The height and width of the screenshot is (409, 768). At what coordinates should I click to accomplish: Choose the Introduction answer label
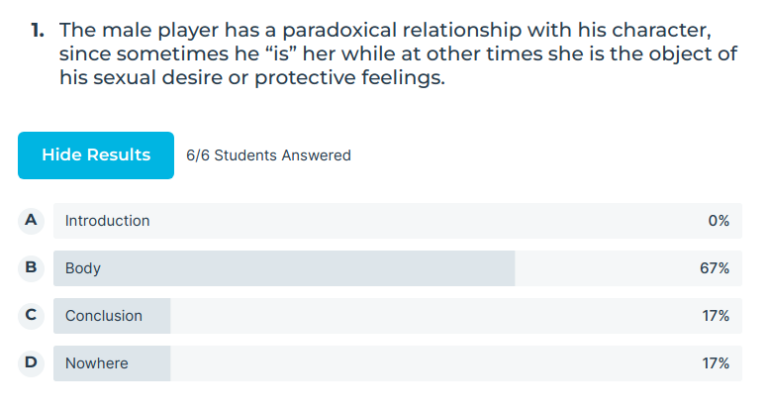(107, 221)
